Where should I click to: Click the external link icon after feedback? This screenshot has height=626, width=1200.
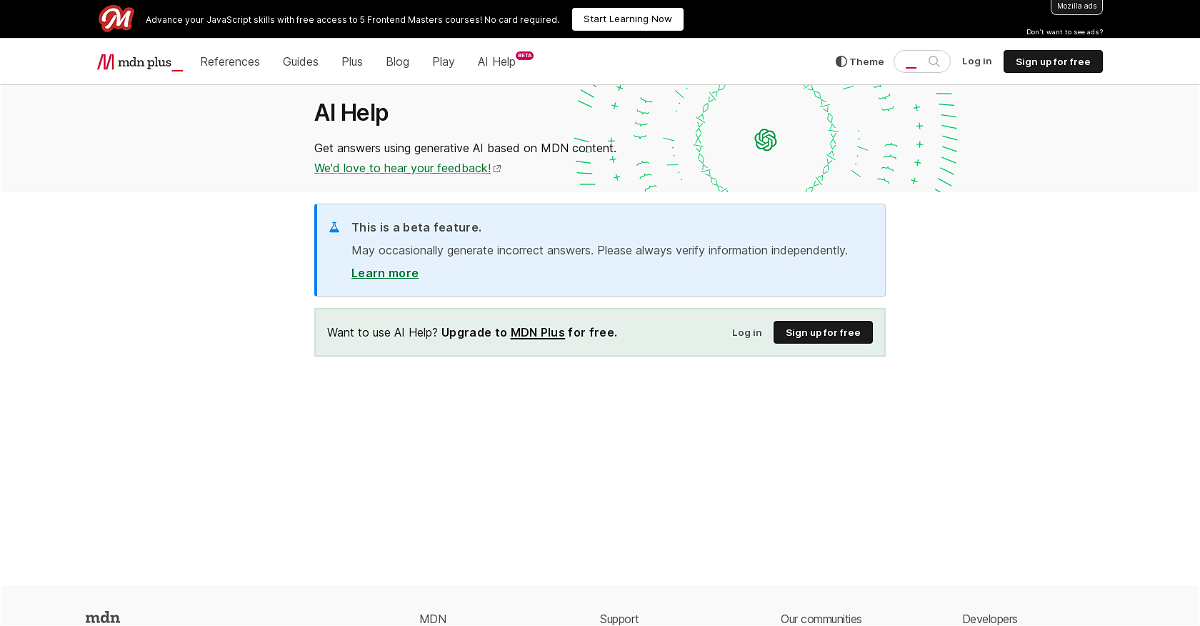pos(497,169)
